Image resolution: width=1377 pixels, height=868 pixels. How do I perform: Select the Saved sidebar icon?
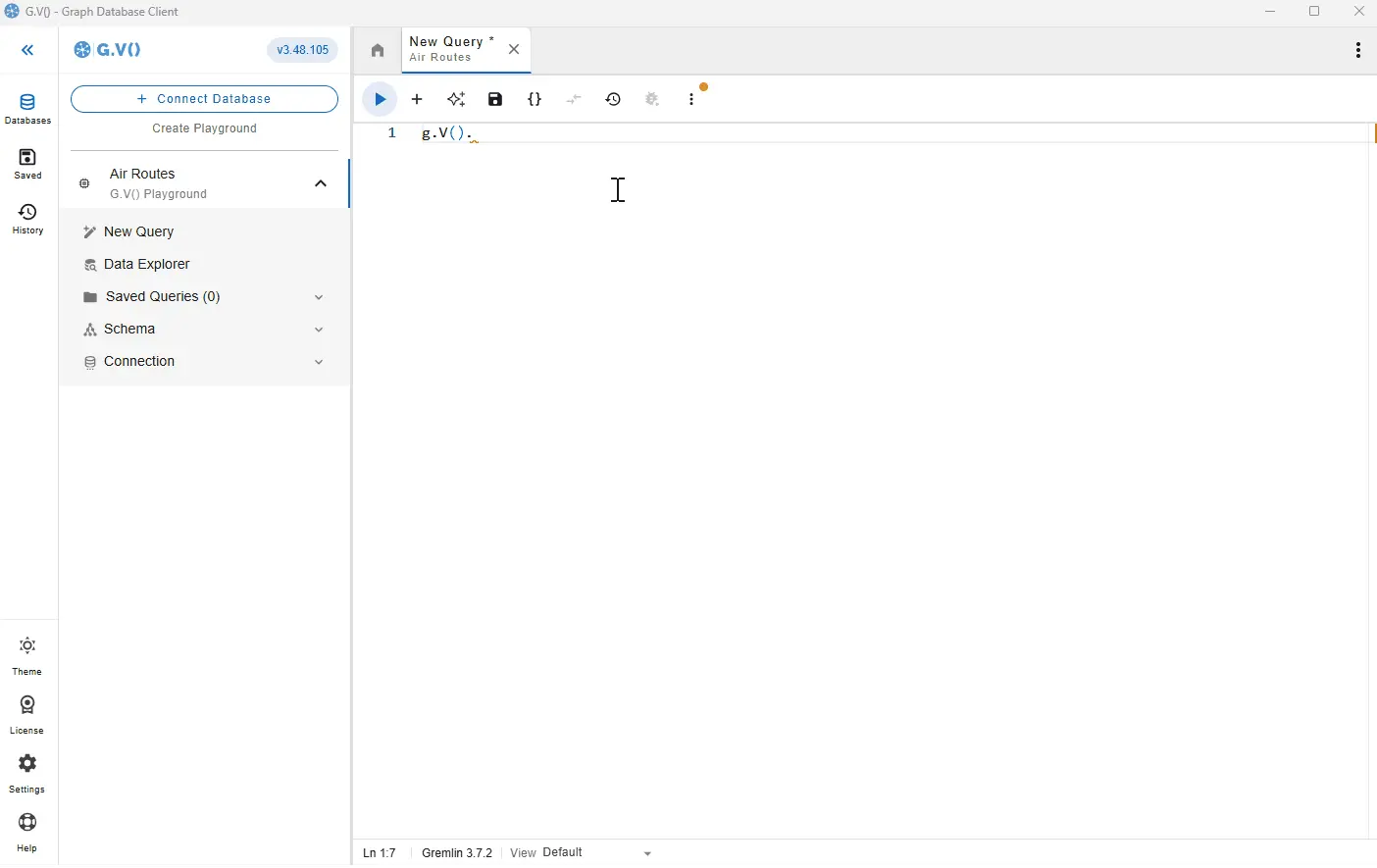(27, 163)
